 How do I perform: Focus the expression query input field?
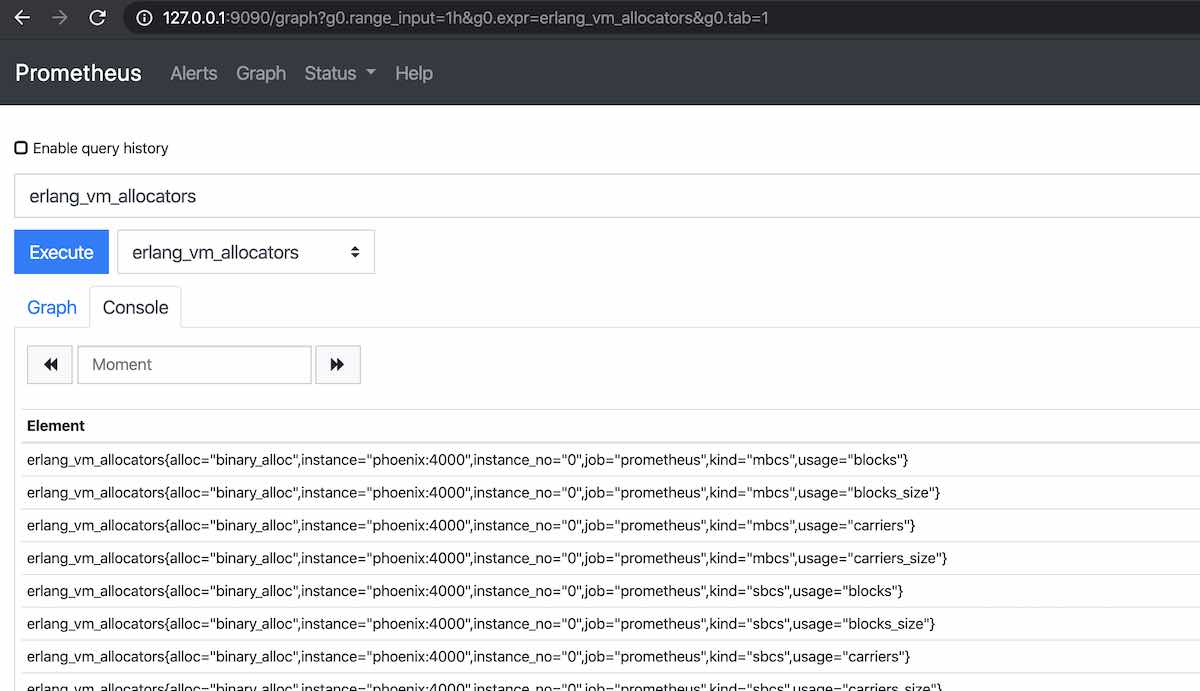pos(600,196)
